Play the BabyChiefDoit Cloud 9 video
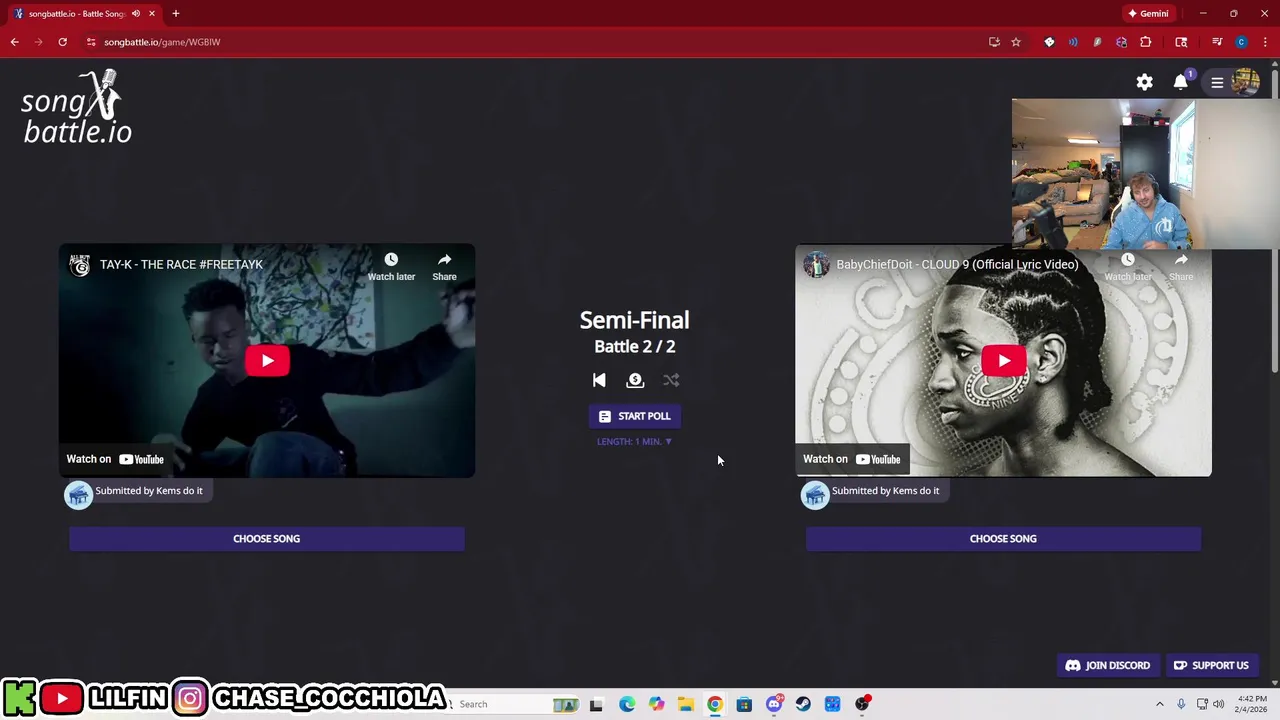This screenshot has width=1280, height=720. tap(1003, 361)
